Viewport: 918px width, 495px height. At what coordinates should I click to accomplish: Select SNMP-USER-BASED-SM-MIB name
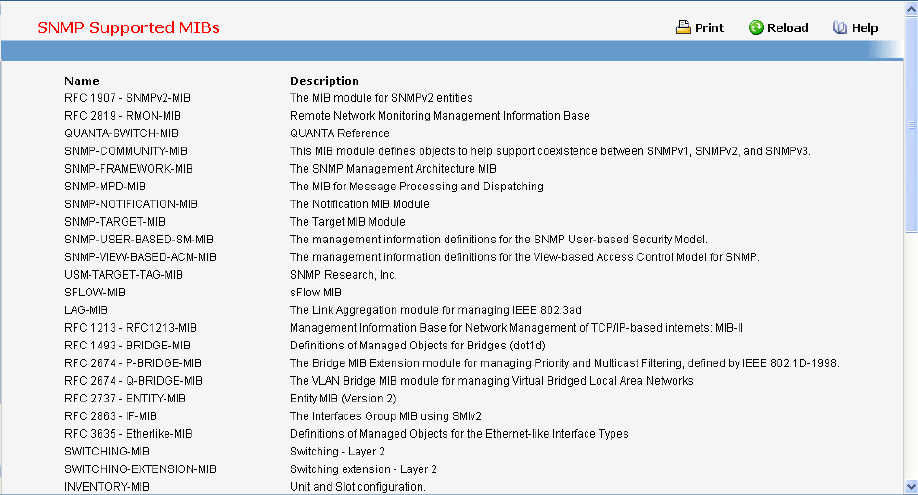pyautogui.click(x=139, y=239)
